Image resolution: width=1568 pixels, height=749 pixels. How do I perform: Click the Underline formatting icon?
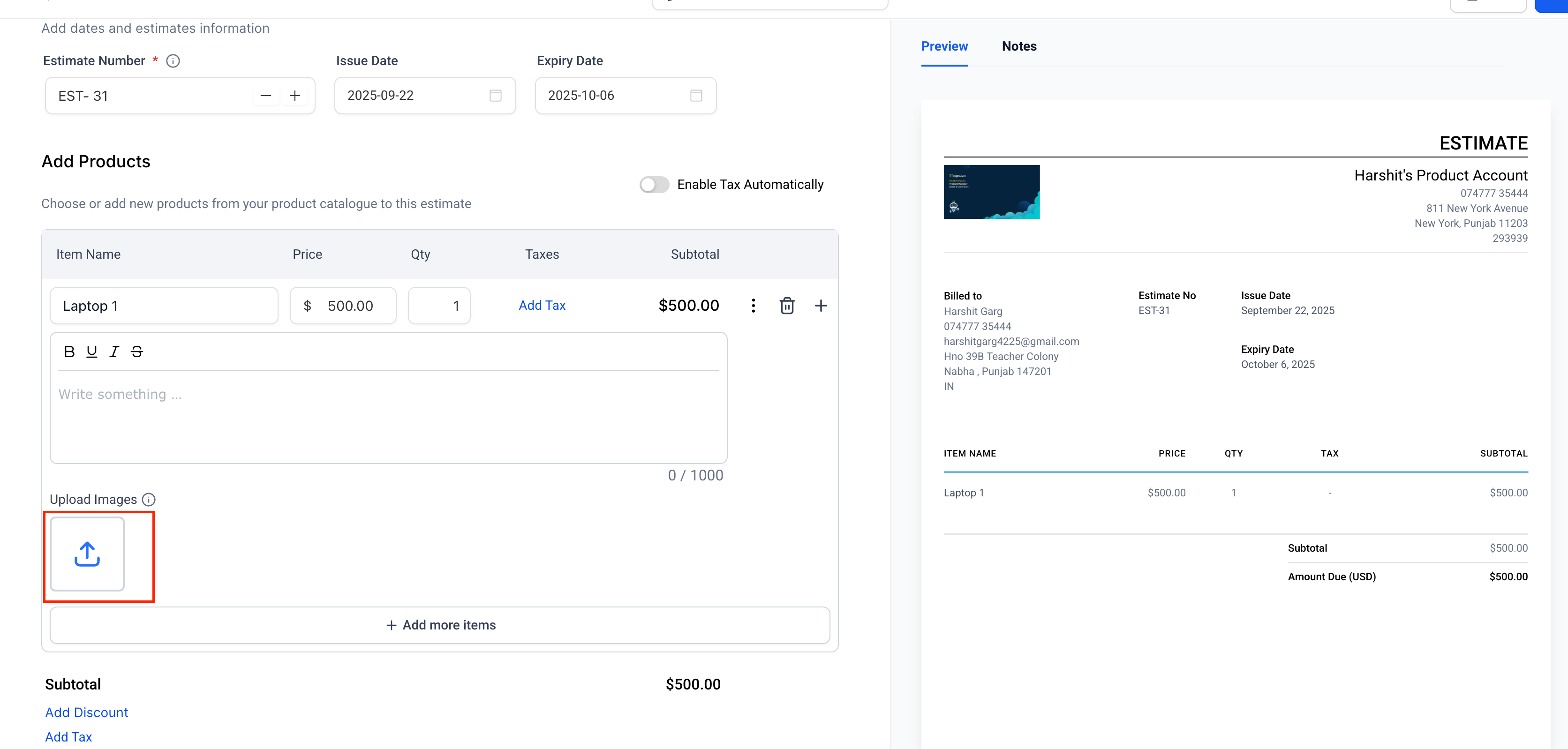pos(92,352)
